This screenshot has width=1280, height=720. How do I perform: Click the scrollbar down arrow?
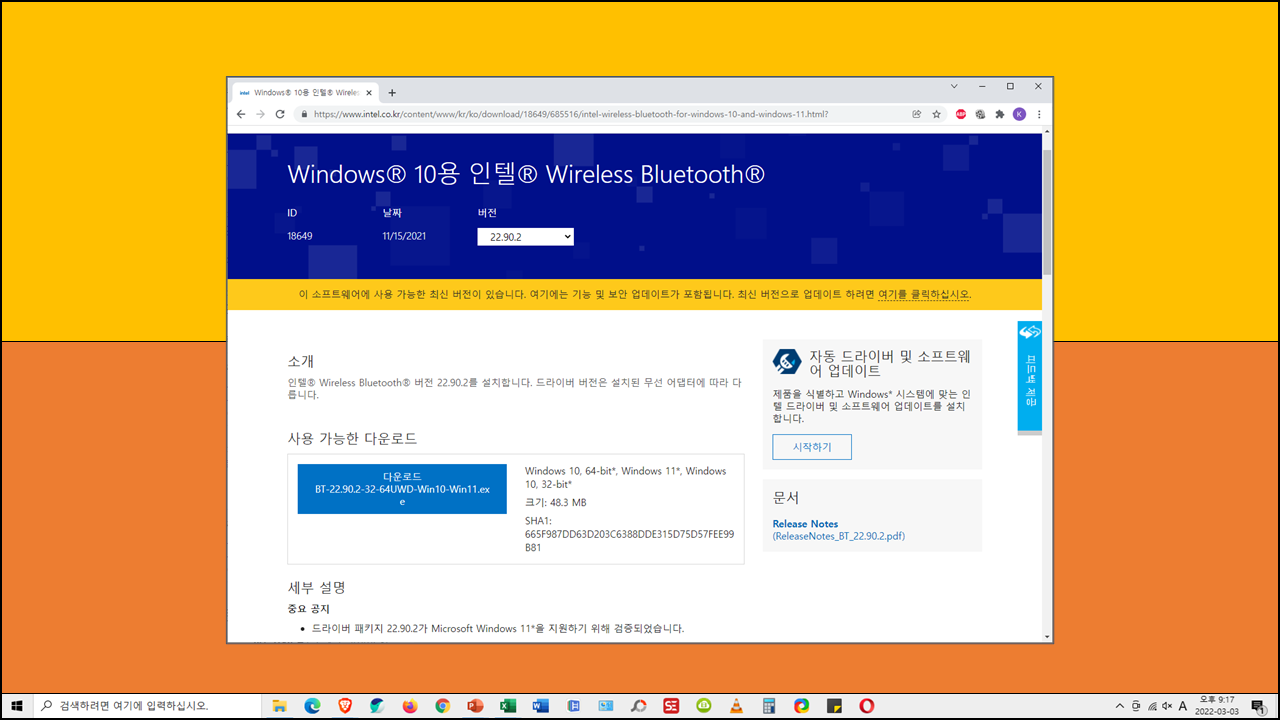(1047, 636)
